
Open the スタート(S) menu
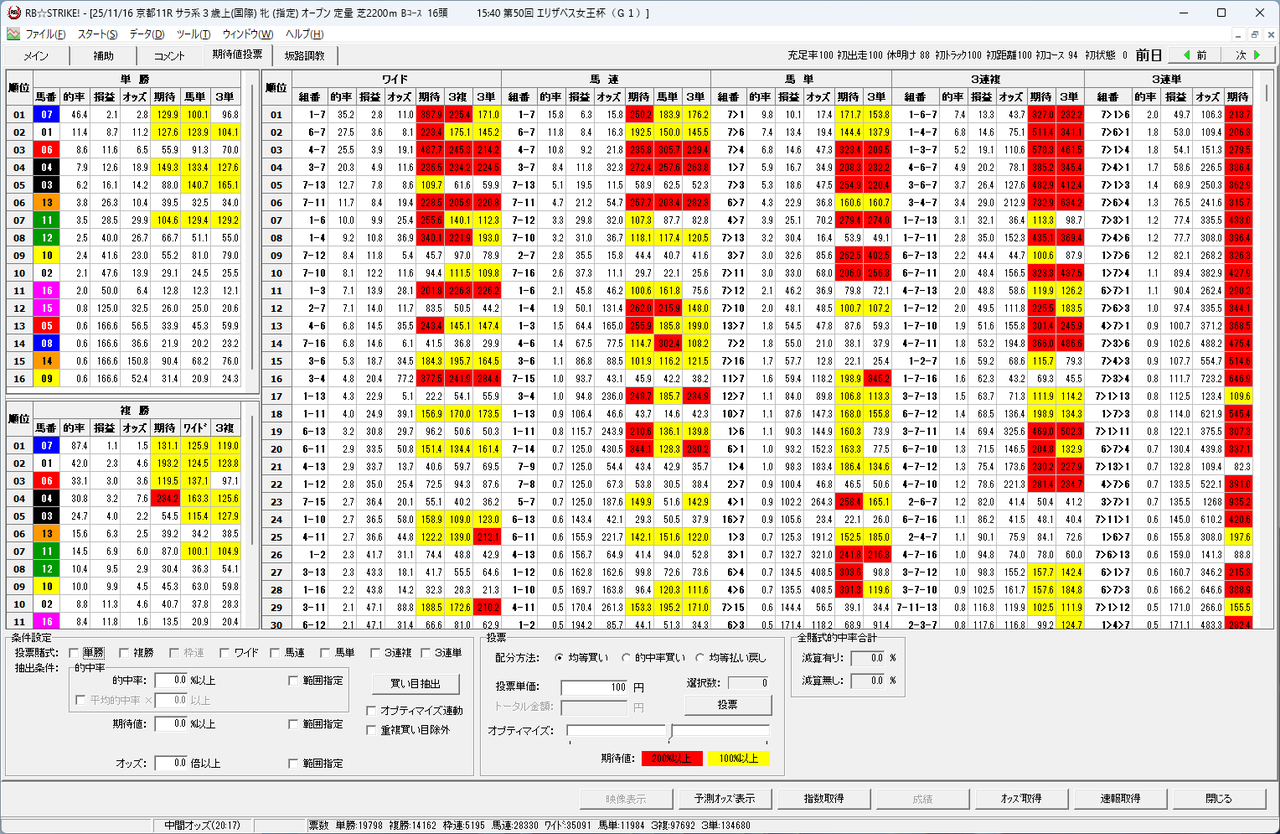(x=97, y=34)
